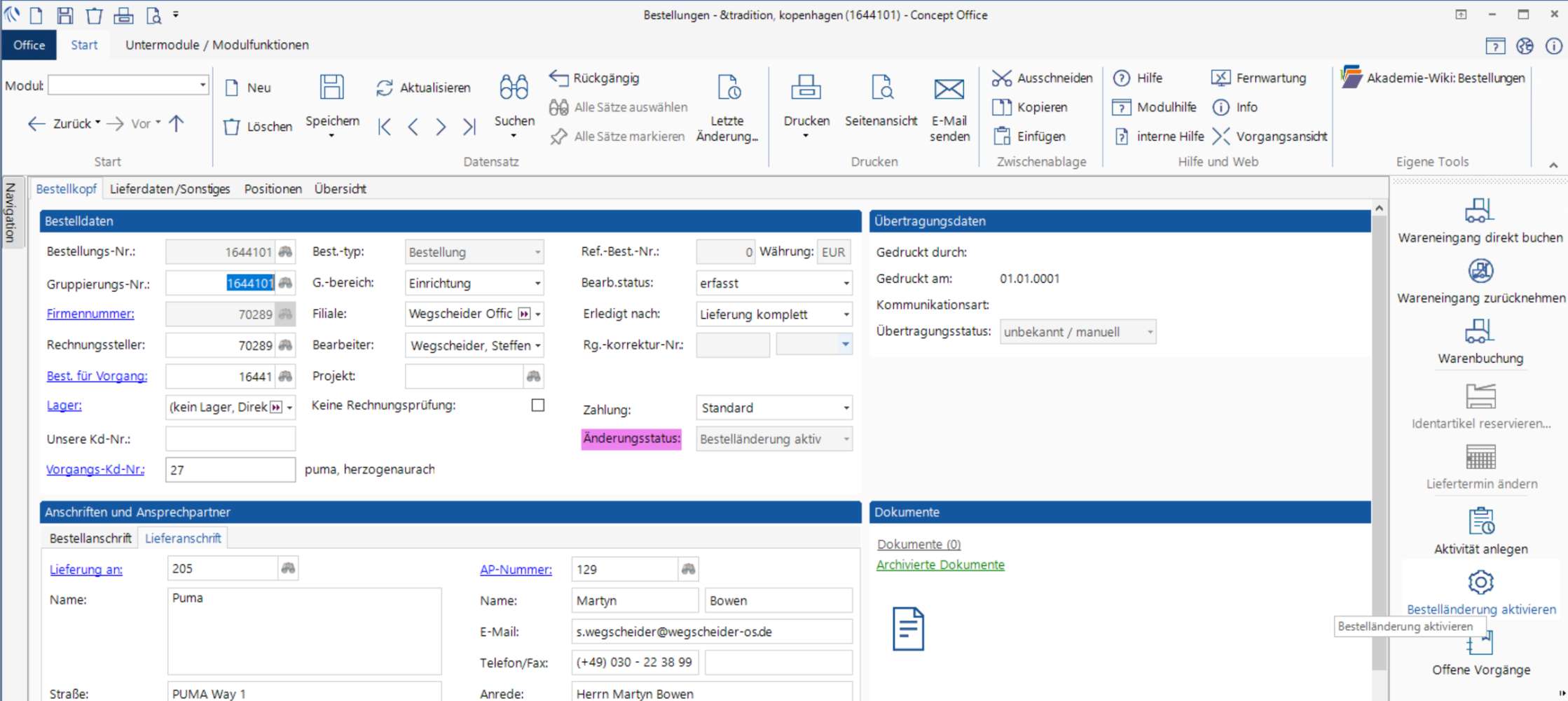Open Fernwartung remote support
Viewport: 1568px width, 701px height.
click(x=1258, y=78)
